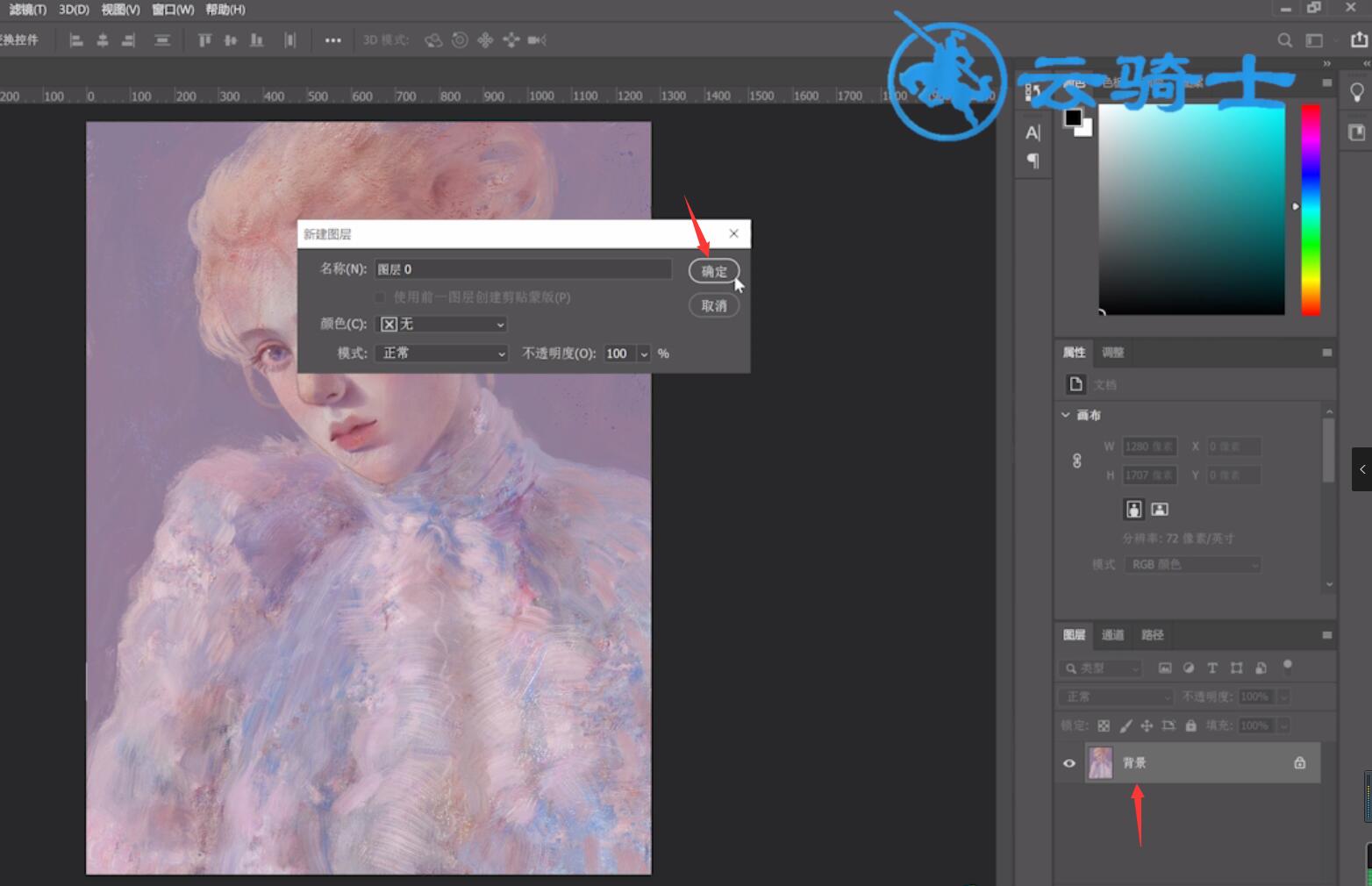Screen dimensions: 1372x886
Task: Click the link width-height chain icon
Action: tap(1077, 461)
